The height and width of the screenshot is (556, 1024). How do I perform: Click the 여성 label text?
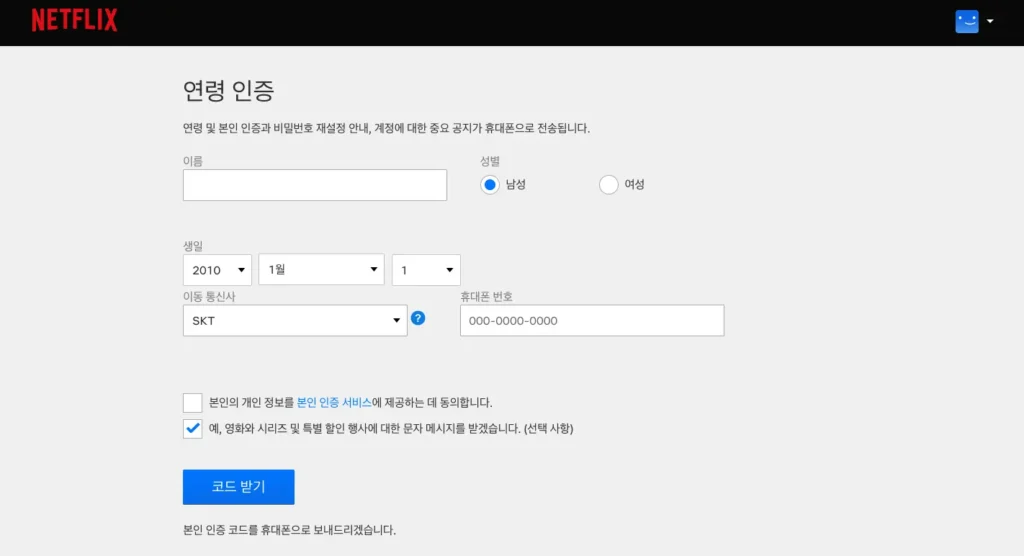click(634, 184)
